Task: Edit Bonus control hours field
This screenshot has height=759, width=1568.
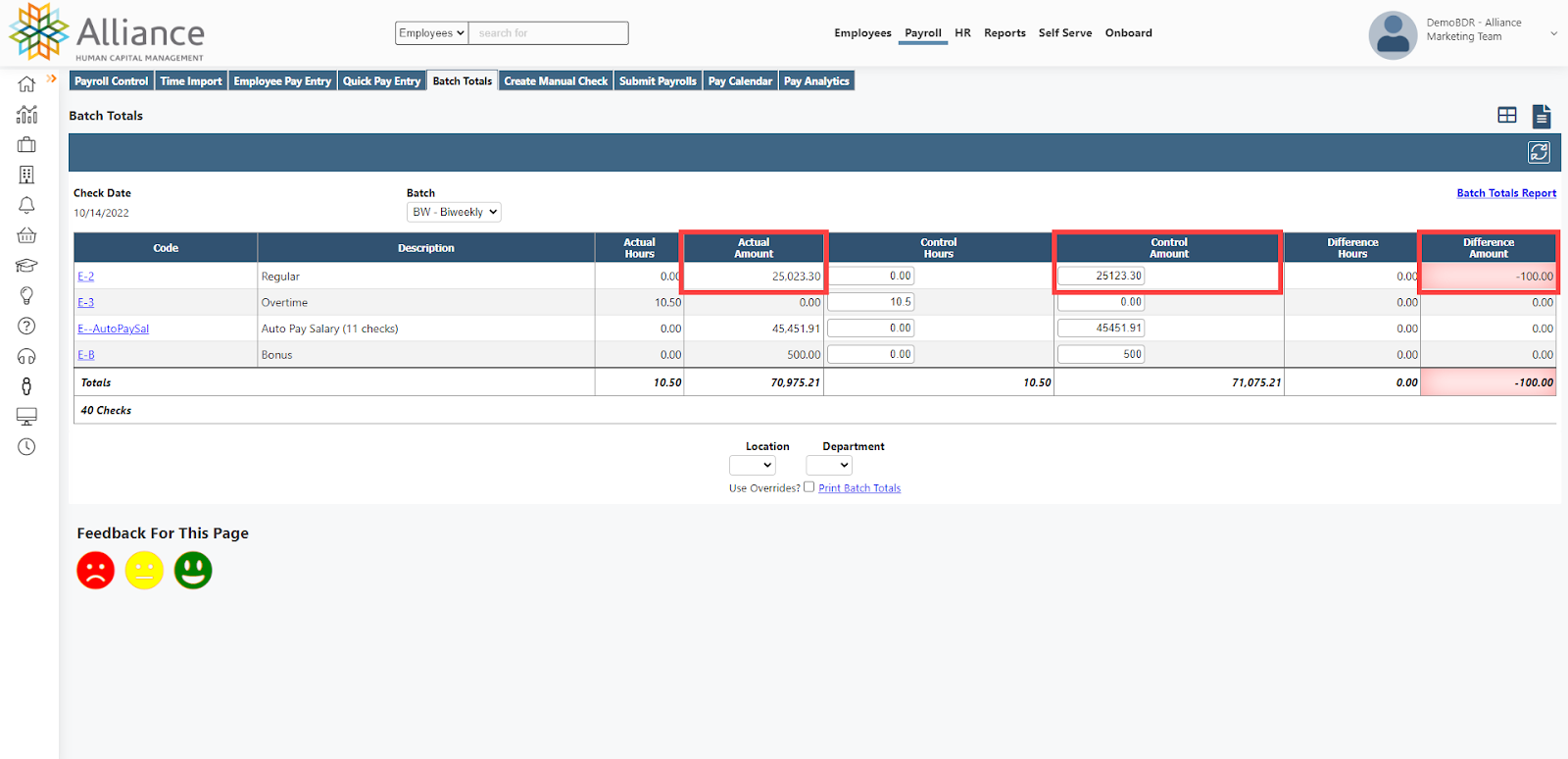Action: coord(871,354)
